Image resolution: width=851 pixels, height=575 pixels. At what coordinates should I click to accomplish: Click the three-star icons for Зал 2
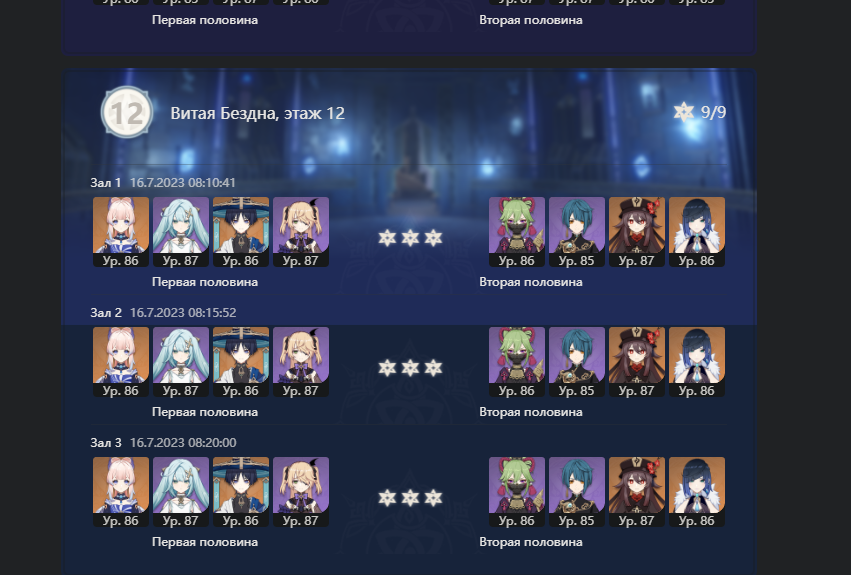coord(410,368)
